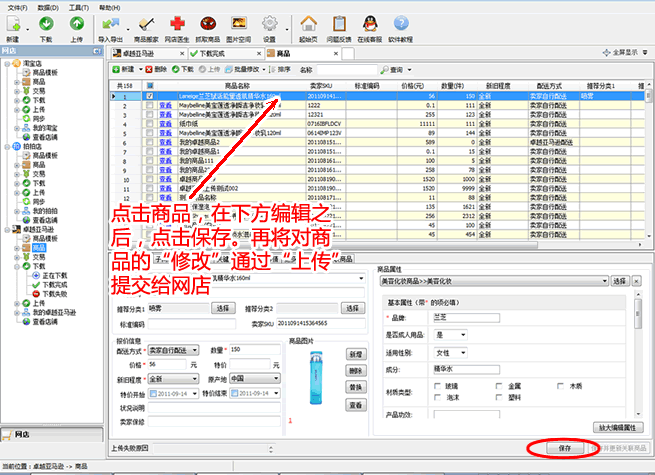The image size is (655, 475).
Task: Select 查看店铺 under 拍拍店 in the tree
Action: [x=45, y=220]
